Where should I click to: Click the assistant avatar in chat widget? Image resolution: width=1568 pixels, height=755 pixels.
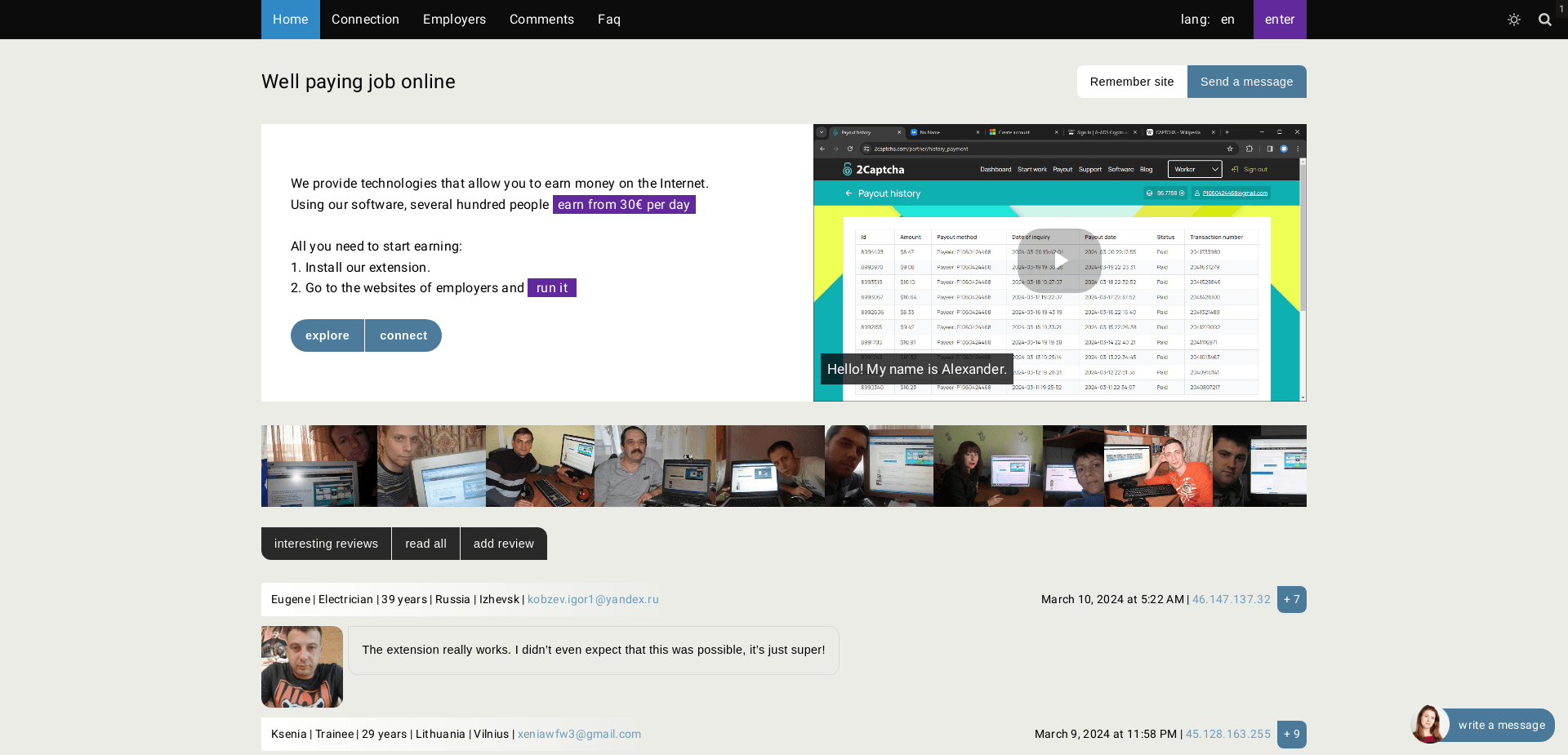coord(1429,724)
